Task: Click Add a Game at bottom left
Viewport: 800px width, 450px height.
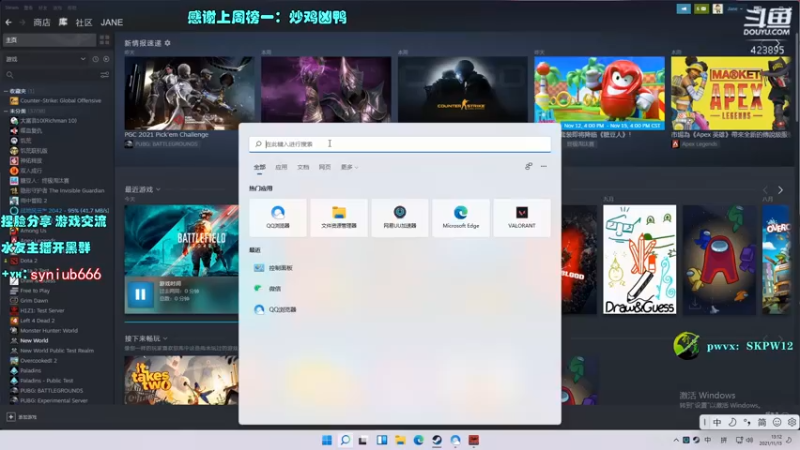Action: tap(21, 417)
